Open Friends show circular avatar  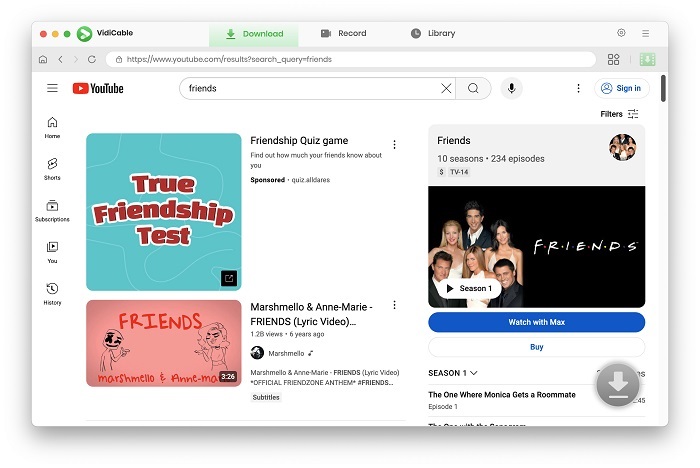622,147
